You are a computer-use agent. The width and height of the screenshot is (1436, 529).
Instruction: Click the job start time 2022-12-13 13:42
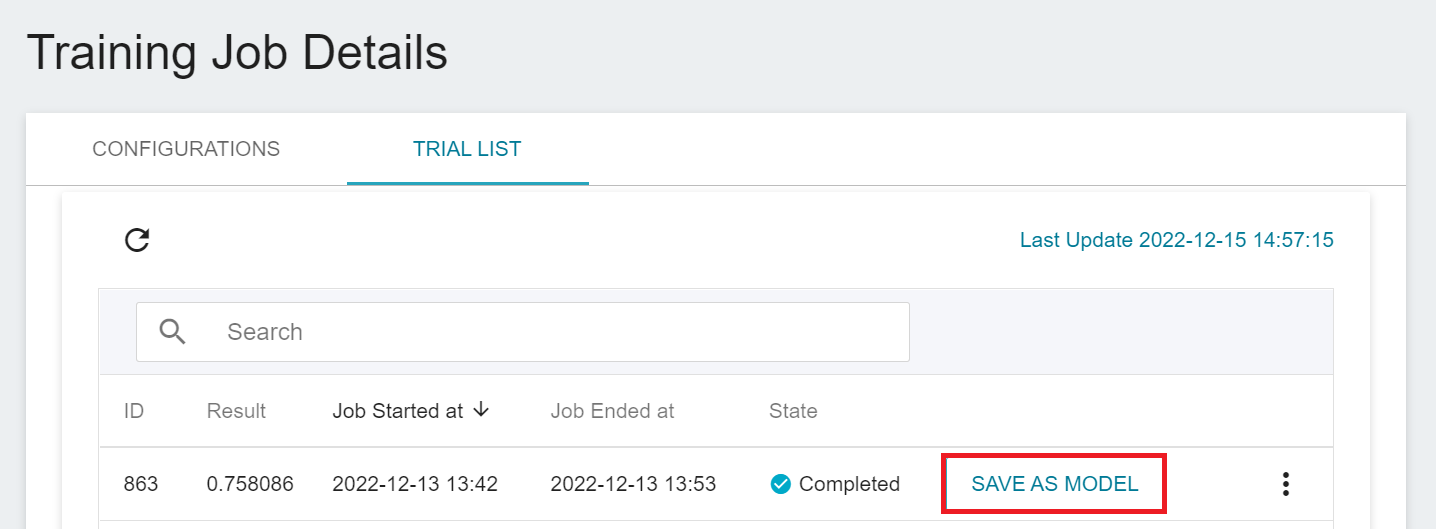click(415, 484)
